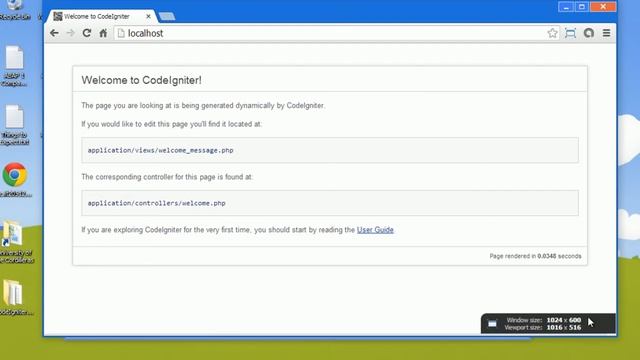Viewport: 640px width, 360px height.
Task: Click the Viewport size 1016 x 516 readout
Action: point(543,327)
